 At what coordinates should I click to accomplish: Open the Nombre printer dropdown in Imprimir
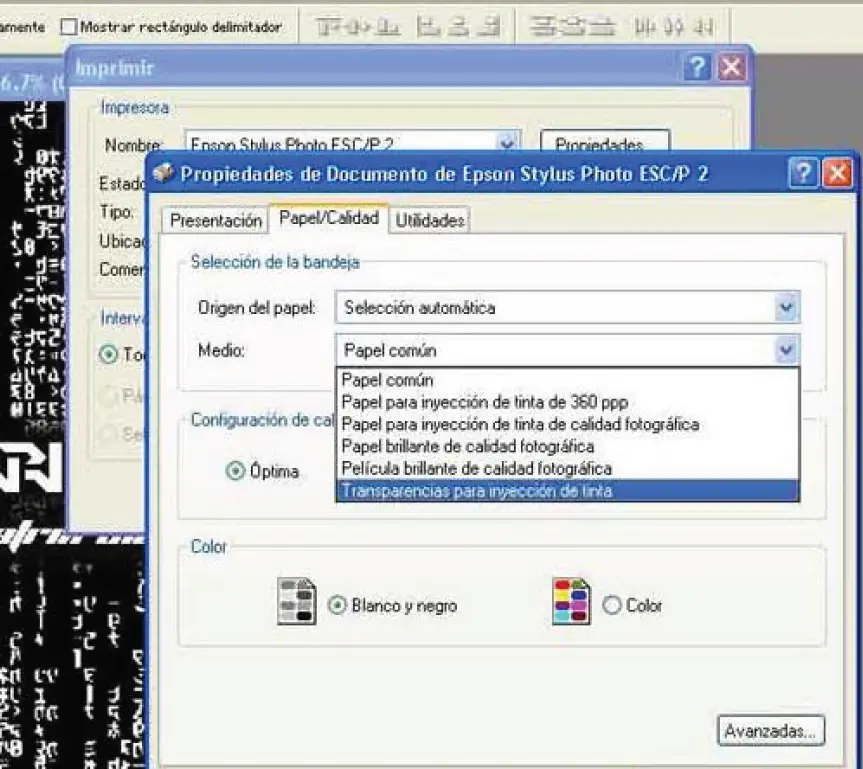[507, 144]
